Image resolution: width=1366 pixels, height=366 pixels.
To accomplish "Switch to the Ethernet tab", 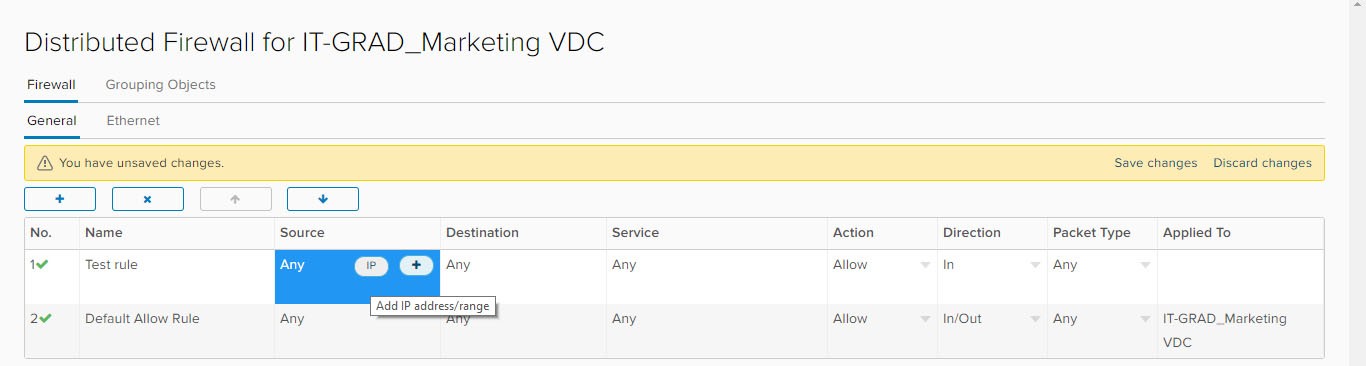I will [x=133, y=121].
